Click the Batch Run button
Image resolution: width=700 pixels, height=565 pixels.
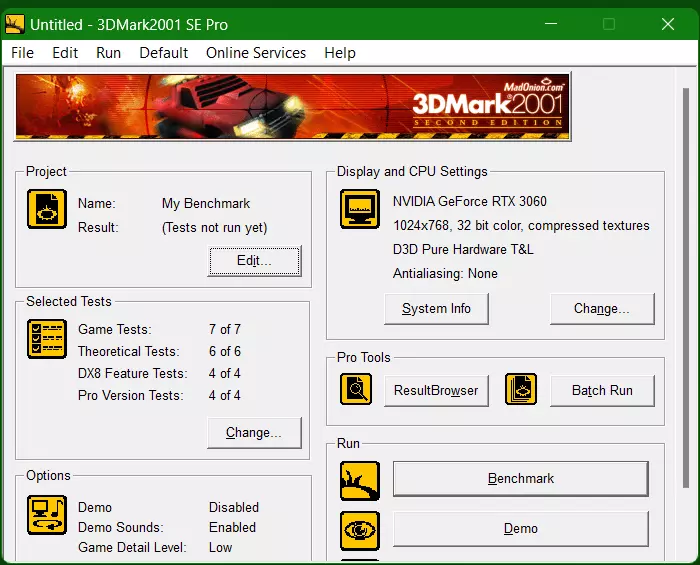point(602,391)
